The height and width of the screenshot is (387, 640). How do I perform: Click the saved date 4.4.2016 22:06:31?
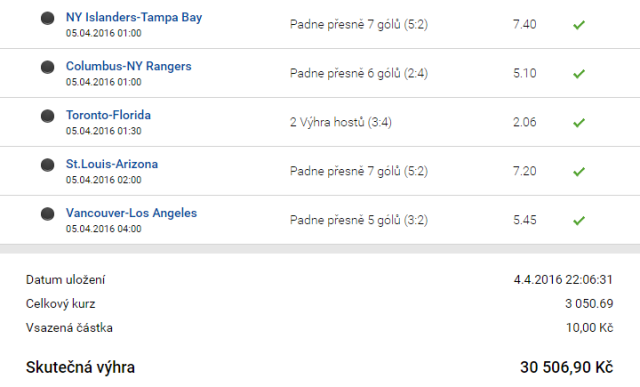click(x=563, y=280)
